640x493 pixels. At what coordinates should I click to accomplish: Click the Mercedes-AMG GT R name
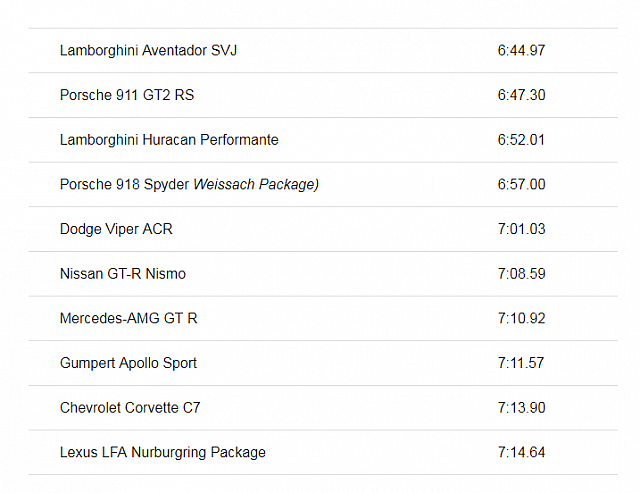click(129, 319)
